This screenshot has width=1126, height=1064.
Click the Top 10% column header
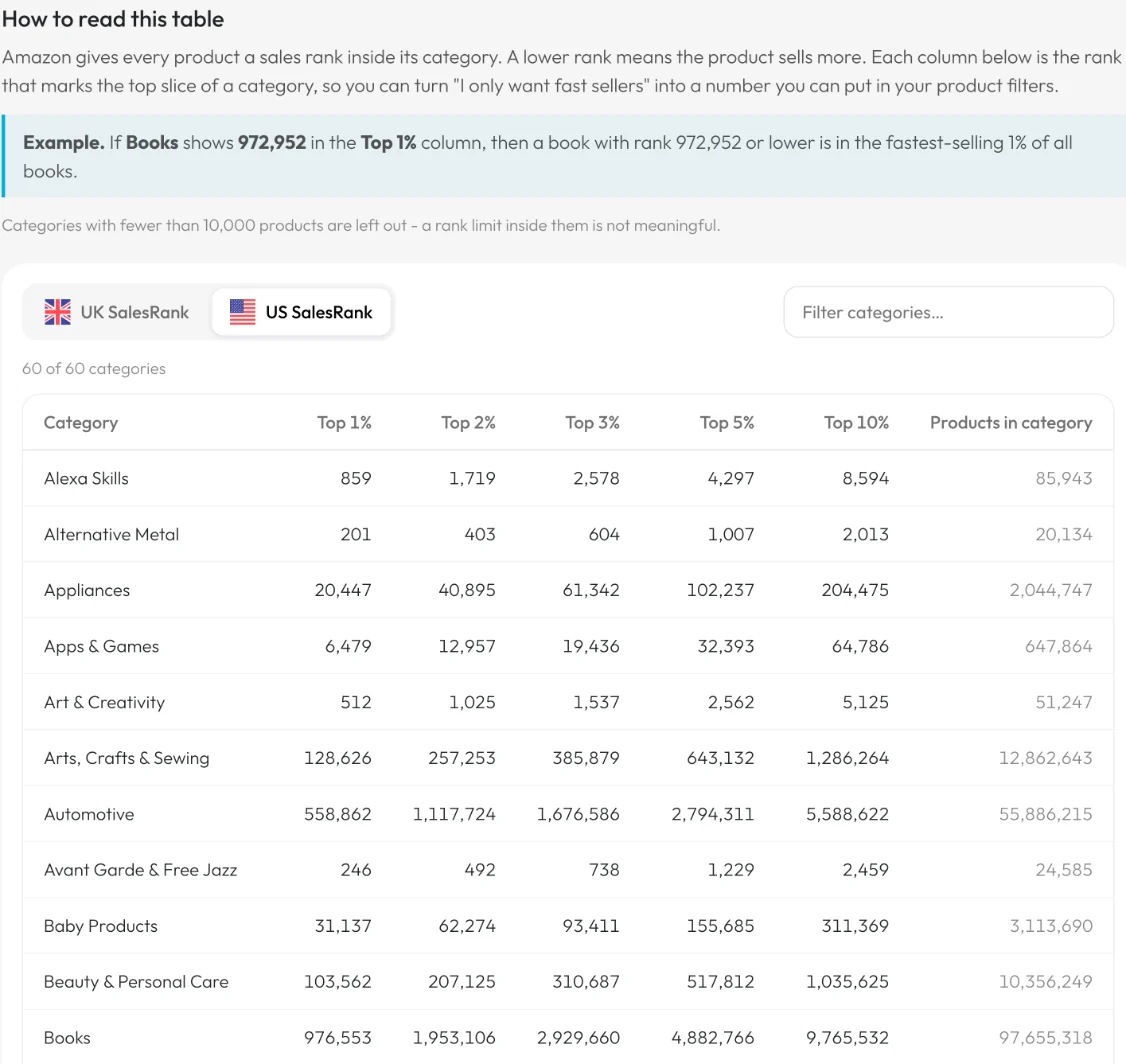(x=857, y=423)
